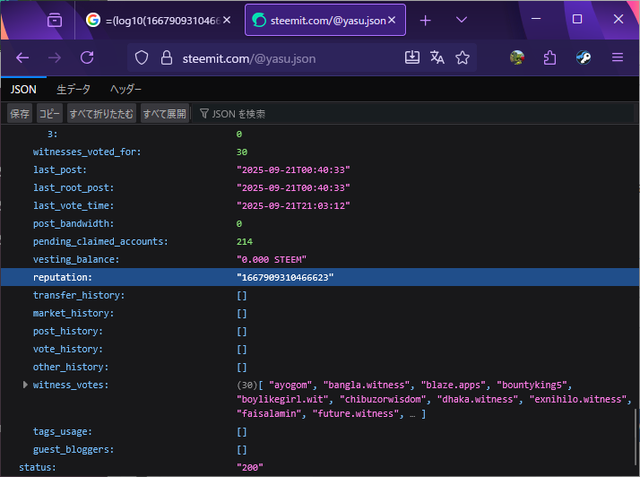The height and width of the screenshot is (477, 640).
Task: Go back to the previous page
Action: (22, 58)
